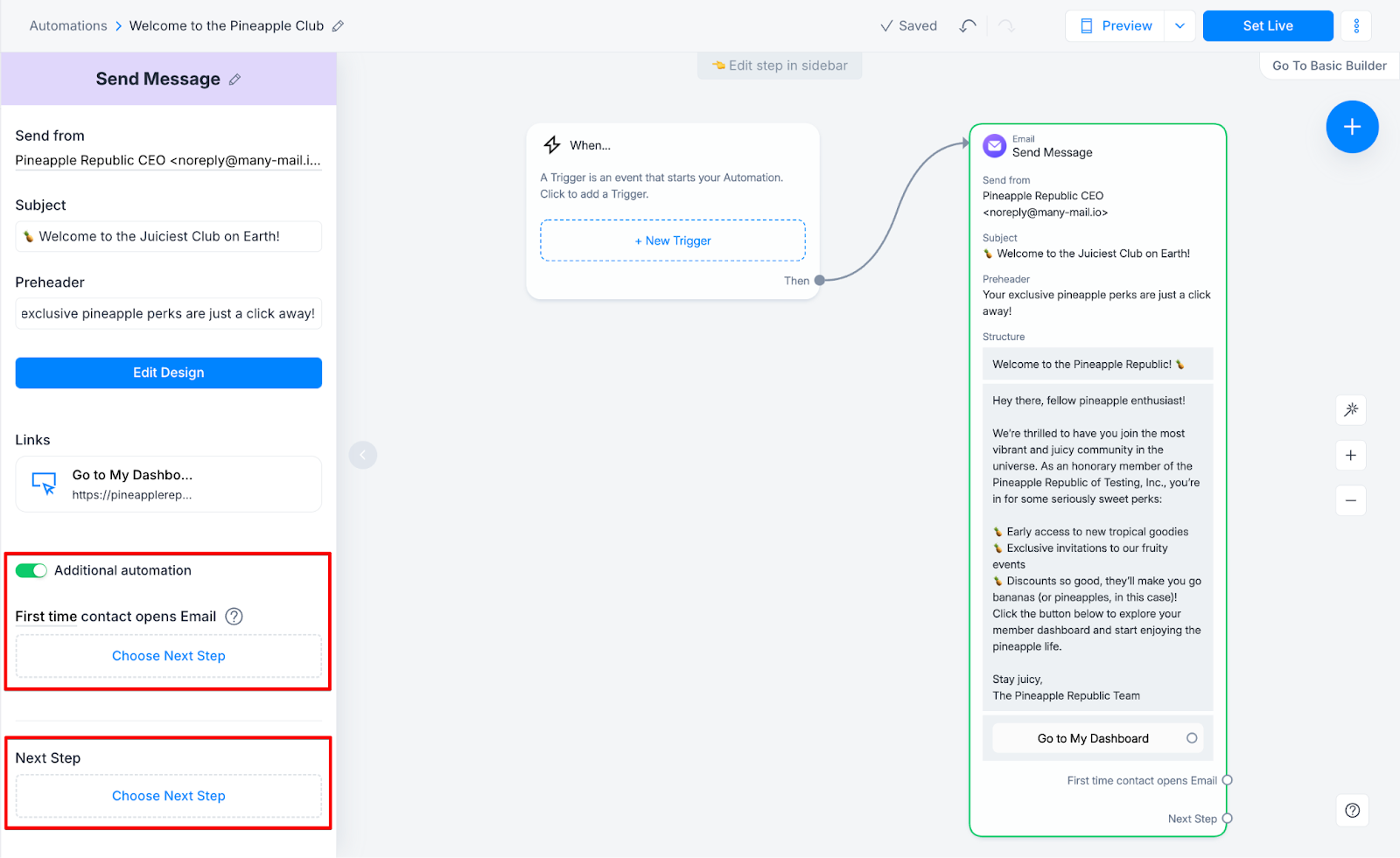Click the blue plus button to add a step
This screenshot has height=858, width=1400.
click(x=1351, y=127)
